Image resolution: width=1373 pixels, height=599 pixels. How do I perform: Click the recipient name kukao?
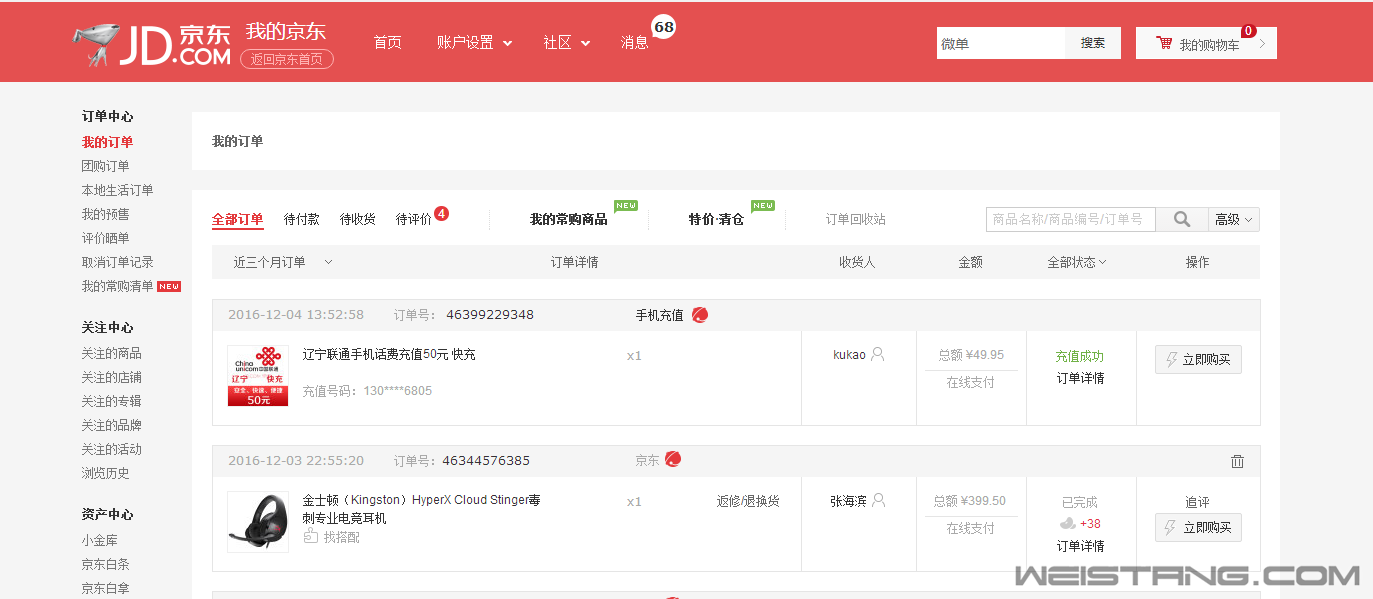849,355
